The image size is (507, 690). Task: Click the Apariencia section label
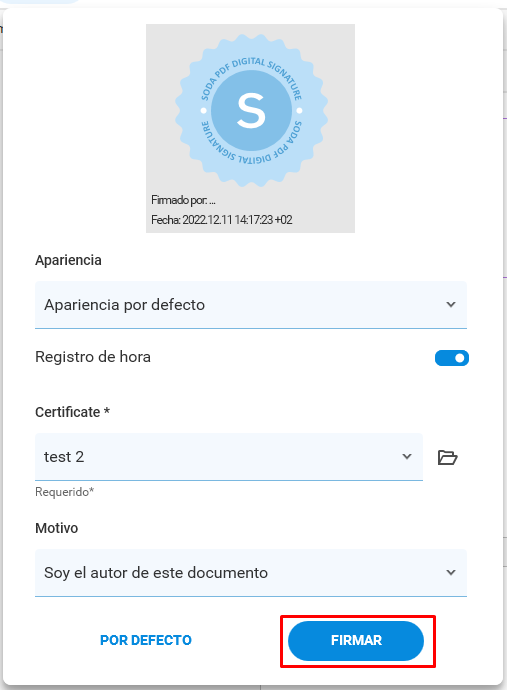[x=68, y=260]
